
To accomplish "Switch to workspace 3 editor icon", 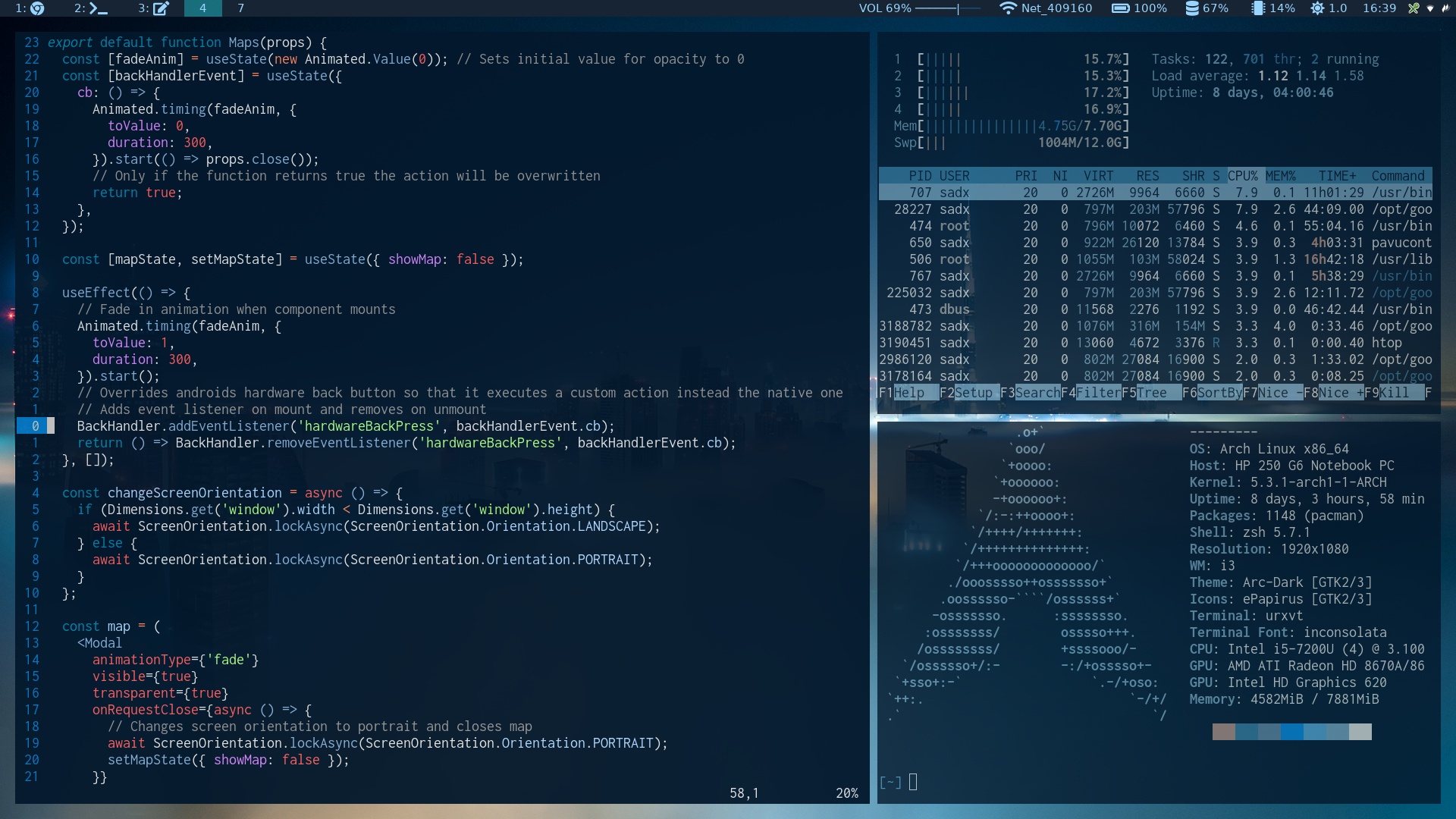I will tap(153, 8).
